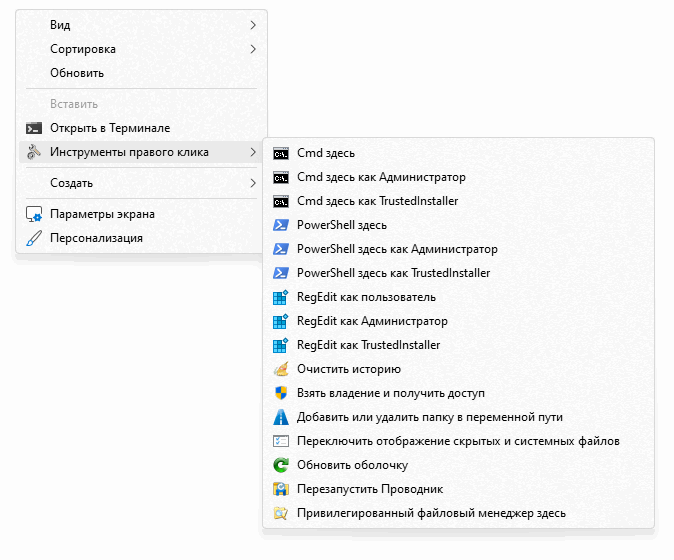674x560 pixels.
Task: Open the Сортировка menu entry
Action: 141,49
